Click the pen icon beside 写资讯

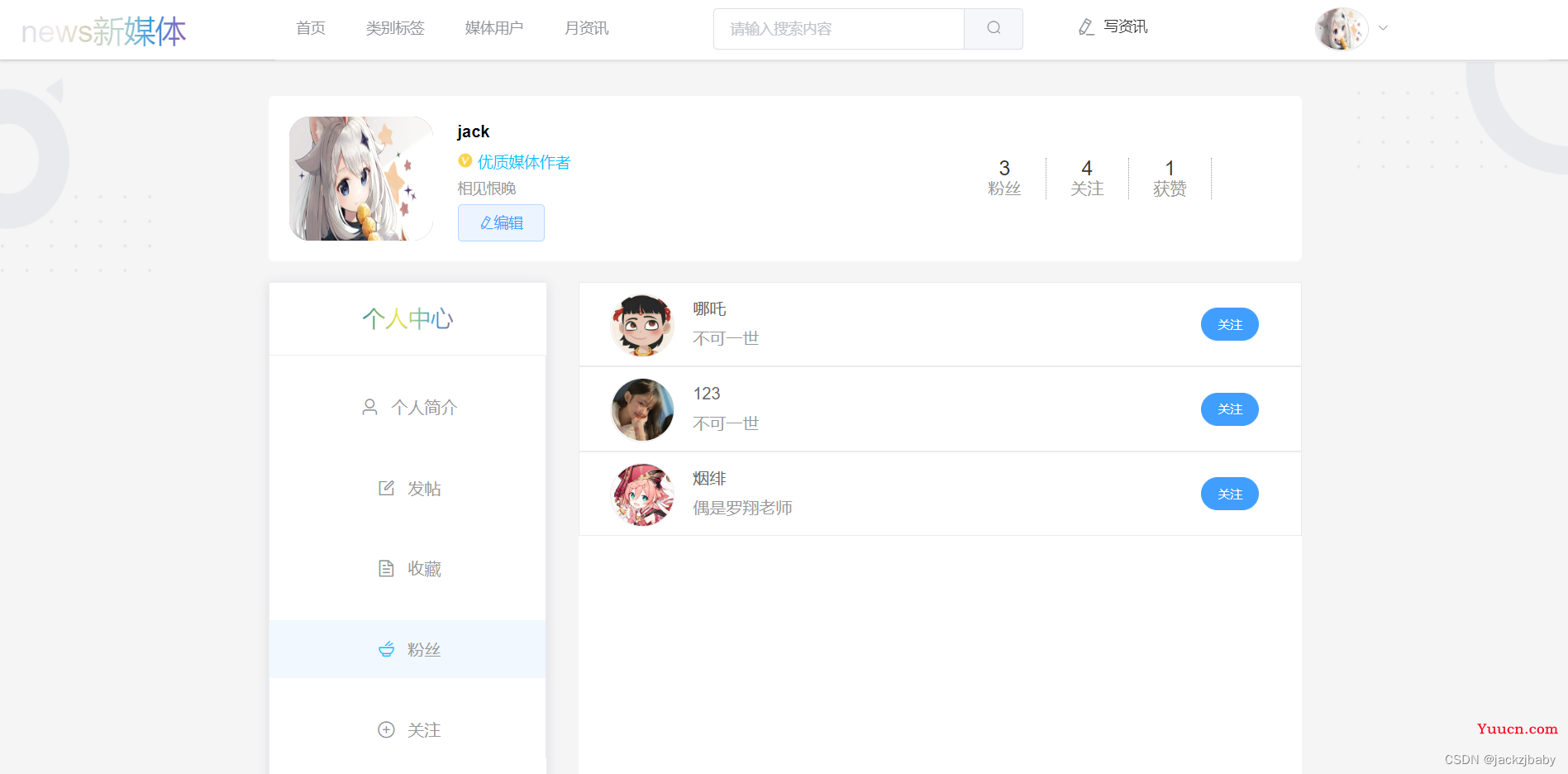tap(1086, 27)
